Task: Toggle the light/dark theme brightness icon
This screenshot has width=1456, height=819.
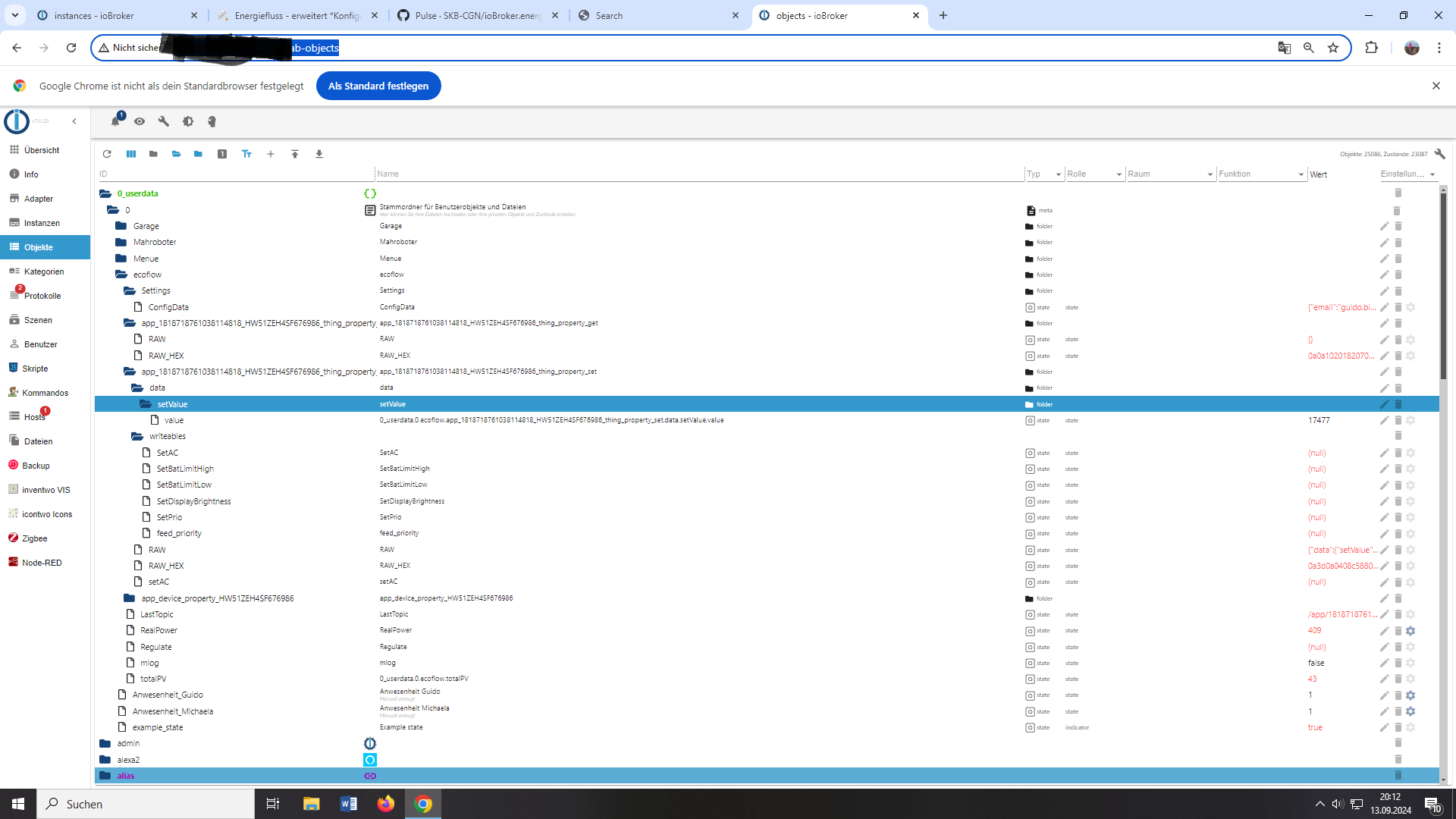Action: click(188, 121)
